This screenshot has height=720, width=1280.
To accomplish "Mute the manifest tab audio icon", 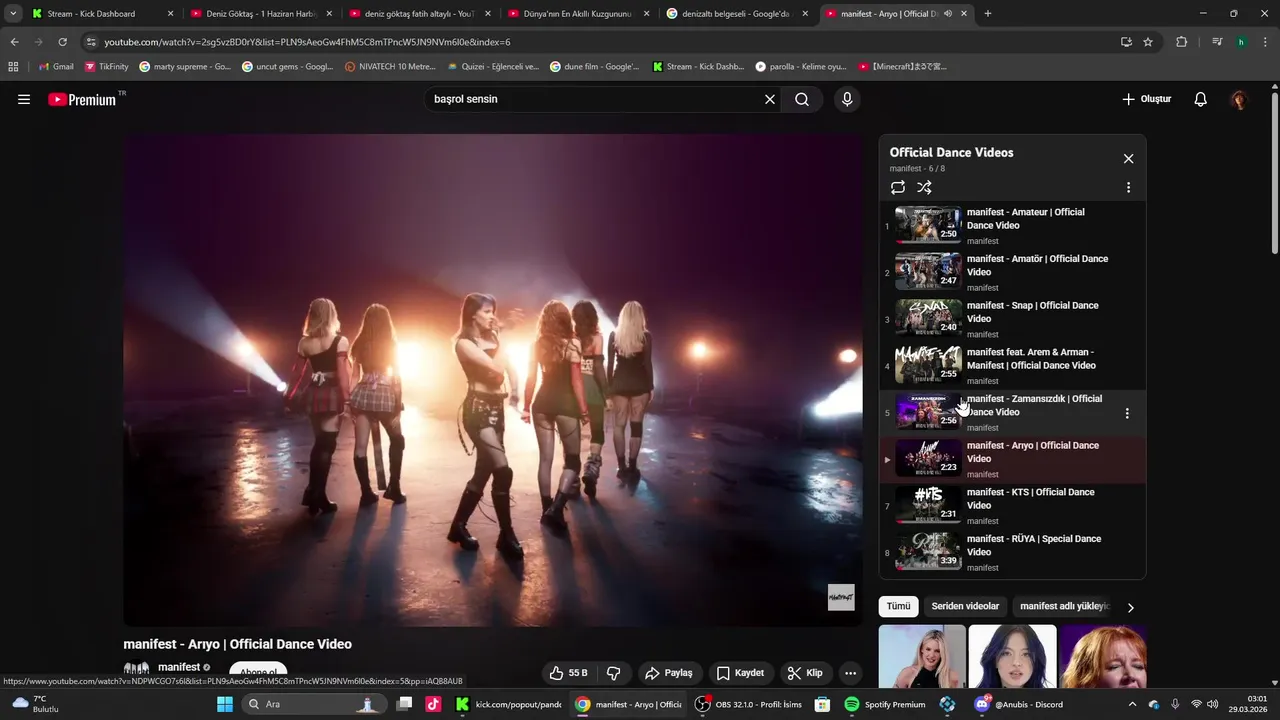I will click(x=947, y=14).
